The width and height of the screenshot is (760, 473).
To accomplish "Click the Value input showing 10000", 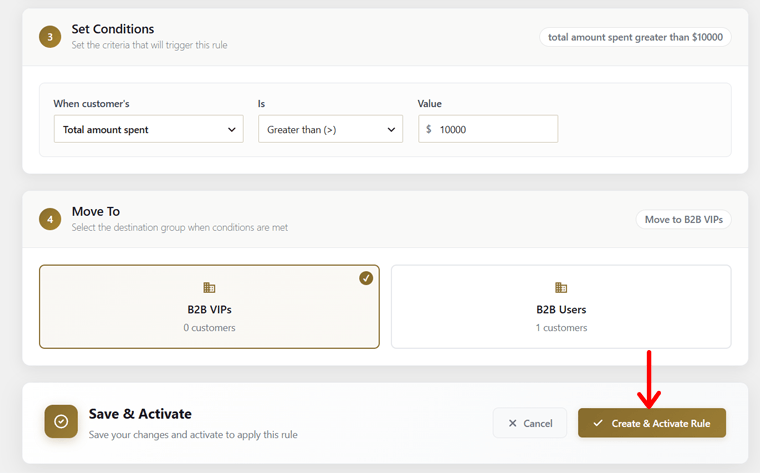I will click(488, 129).
